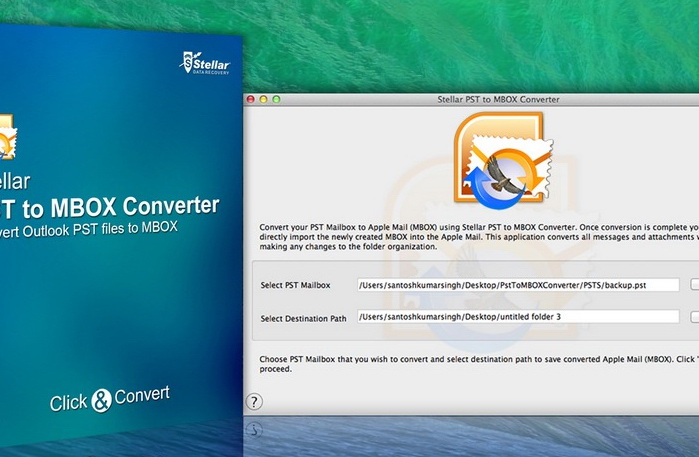Click the help question mark button
699x457 pixels.
[254, 402]
